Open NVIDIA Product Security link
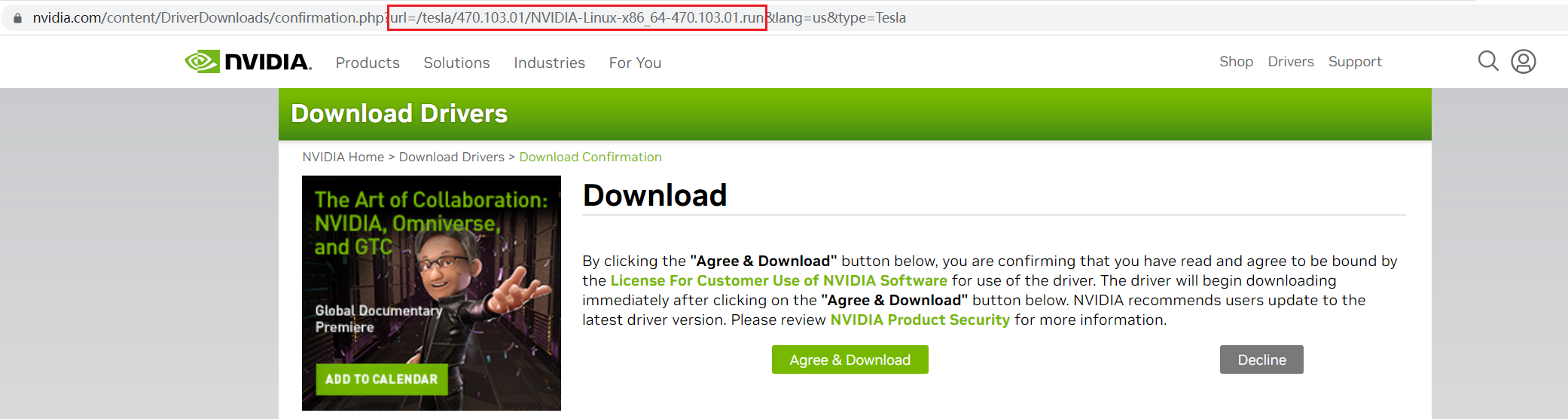 [x=920, y=320]
